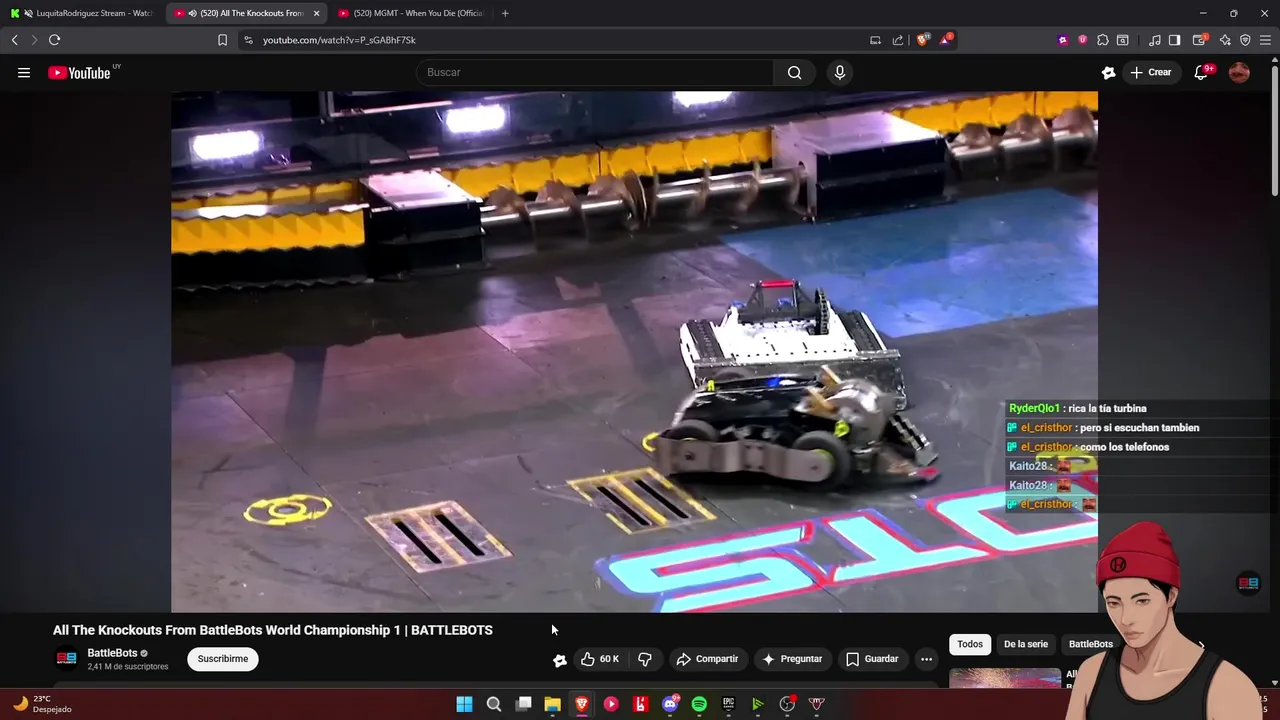Toggle the browser sidebar panel icon
Screen dimensions: 1280x720
(1174, 40)
